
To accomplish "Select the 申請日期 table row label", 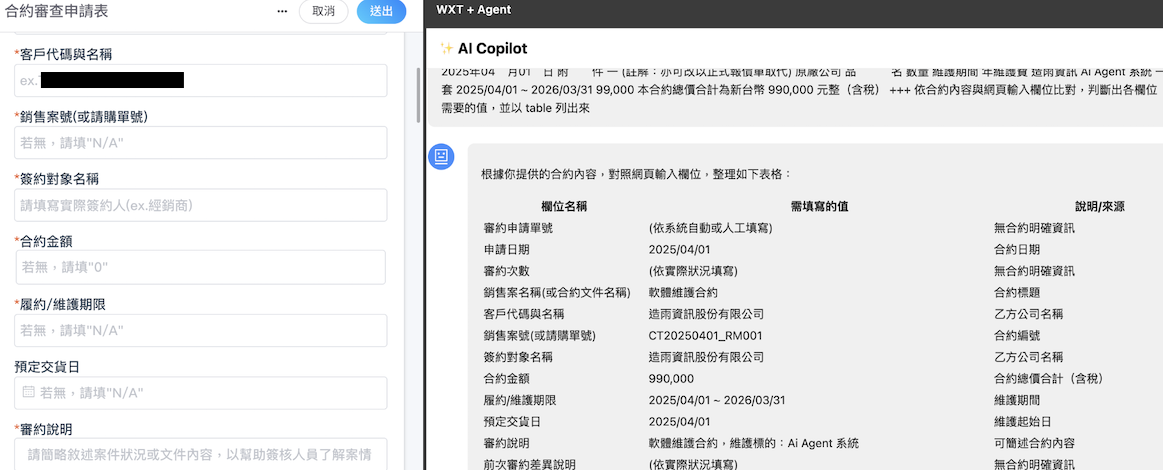I will [506, 250].
